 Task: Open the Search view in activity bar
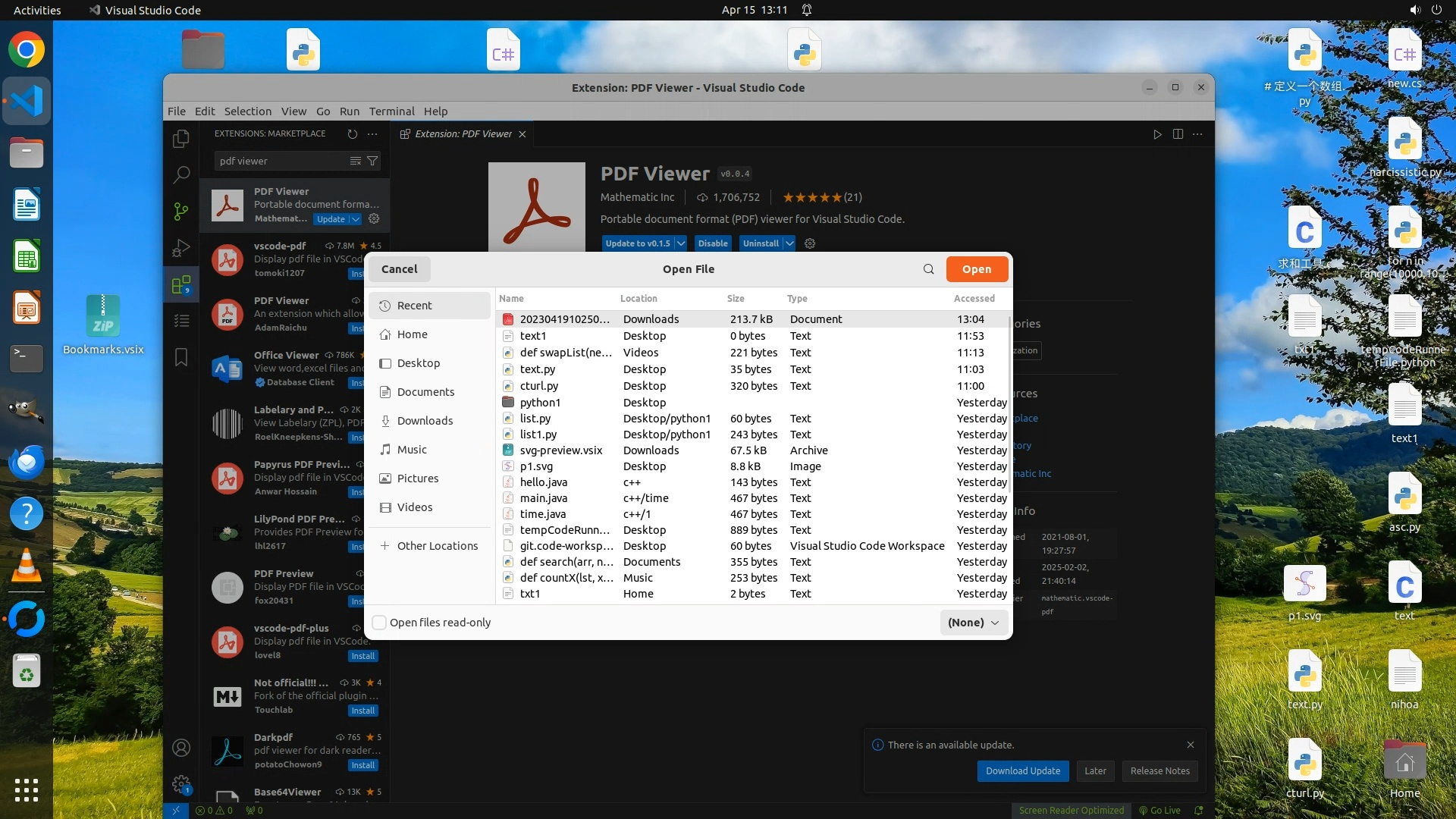tap(180, 175)
